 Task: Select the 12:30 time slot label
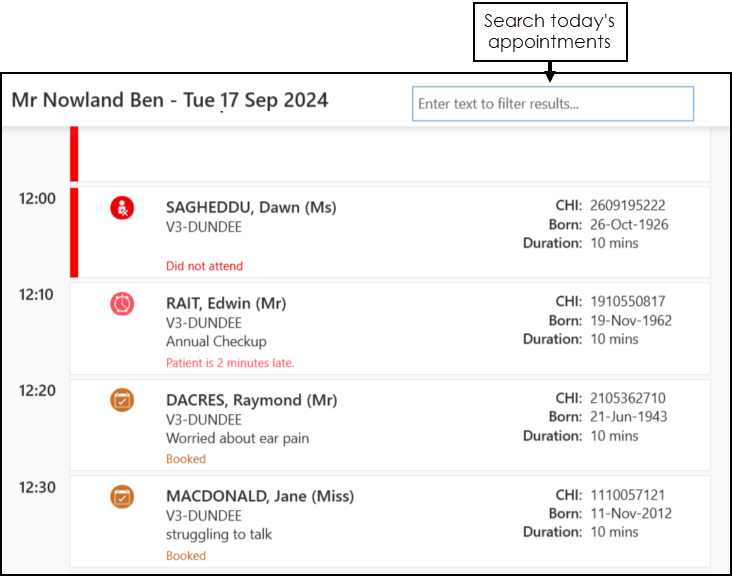(x=37, y=487)
